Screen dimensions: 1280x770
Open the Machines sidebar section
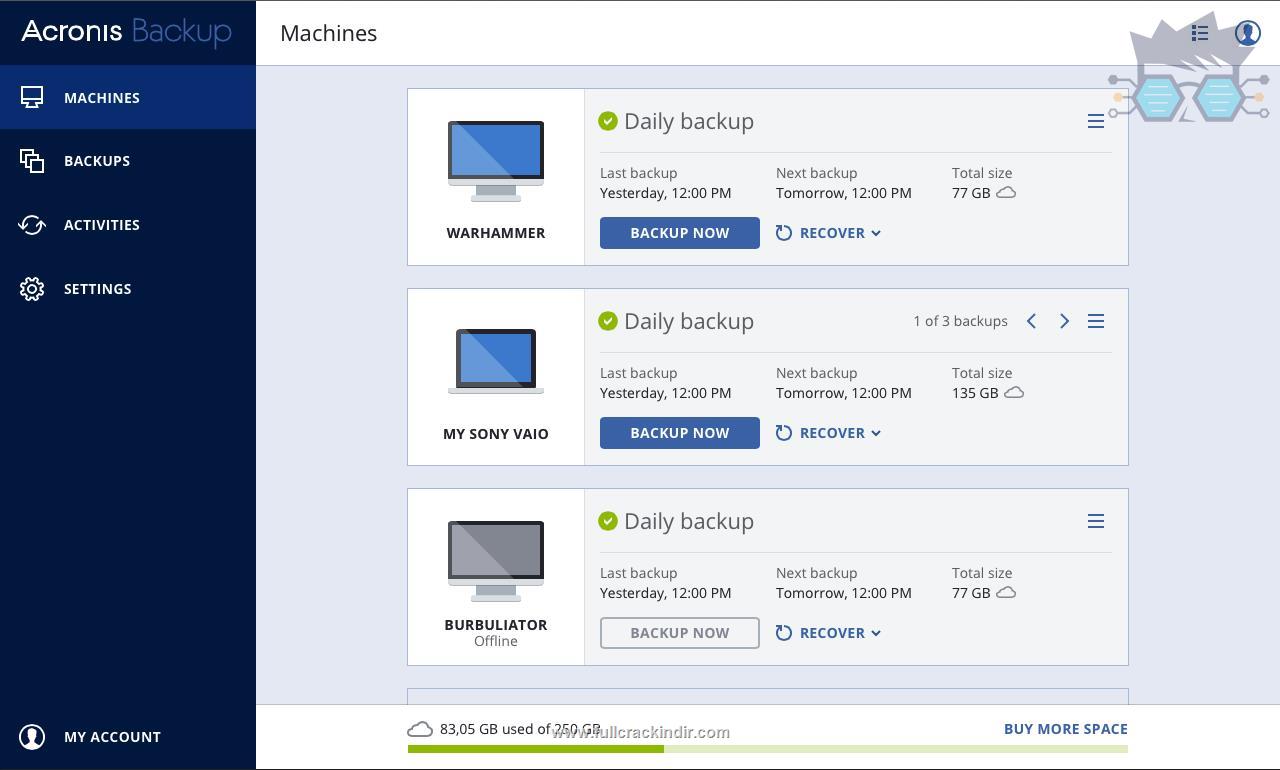click(128, 97)
